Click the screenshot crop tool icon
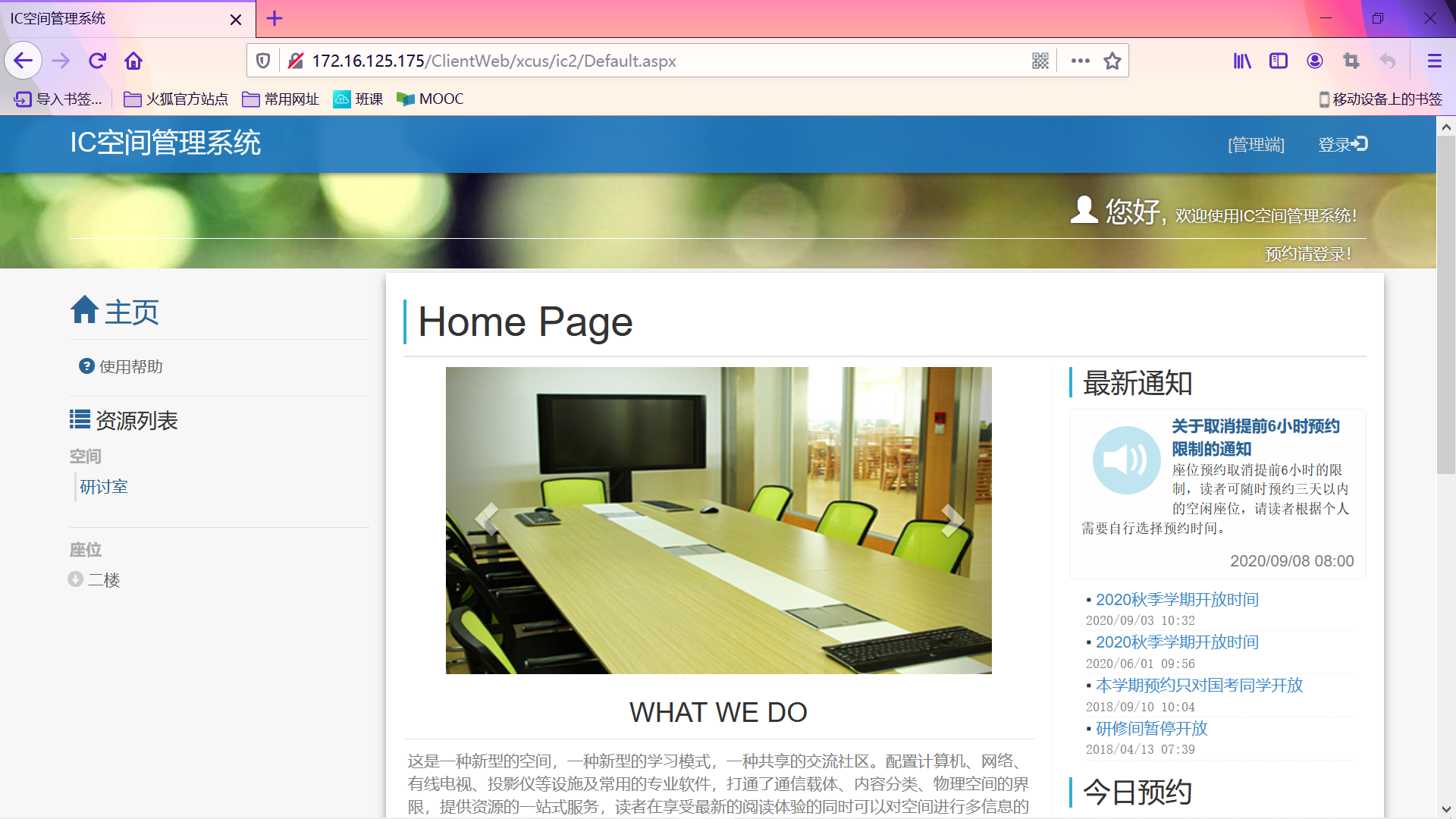1456x819 pixels. (x=1351, y=61)
